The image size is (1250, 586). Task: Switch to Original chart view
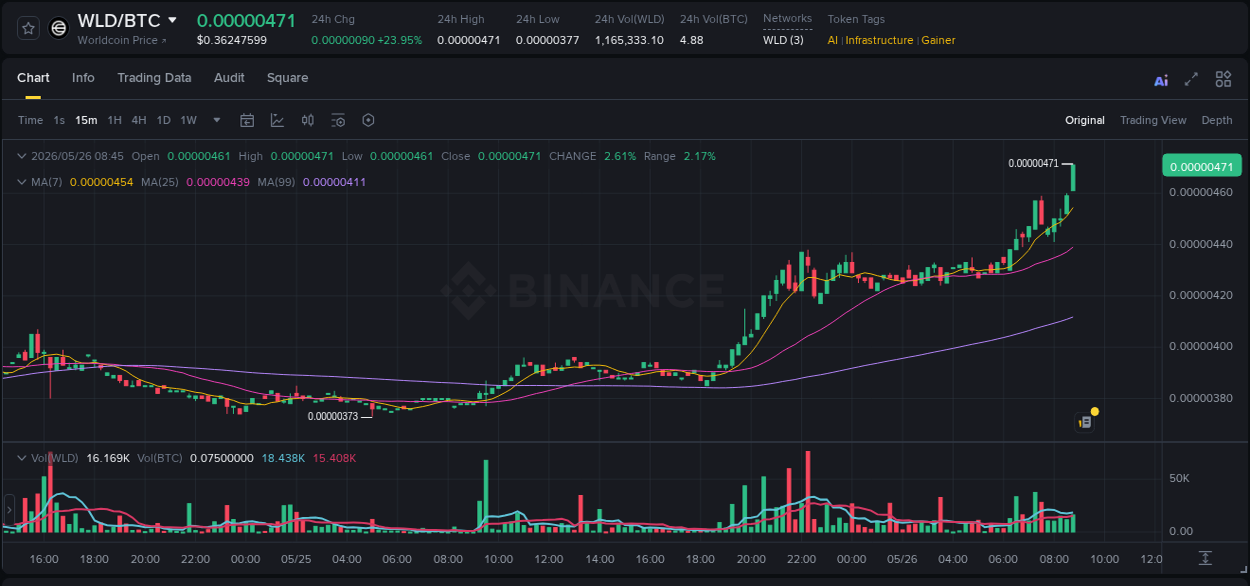1085,120
